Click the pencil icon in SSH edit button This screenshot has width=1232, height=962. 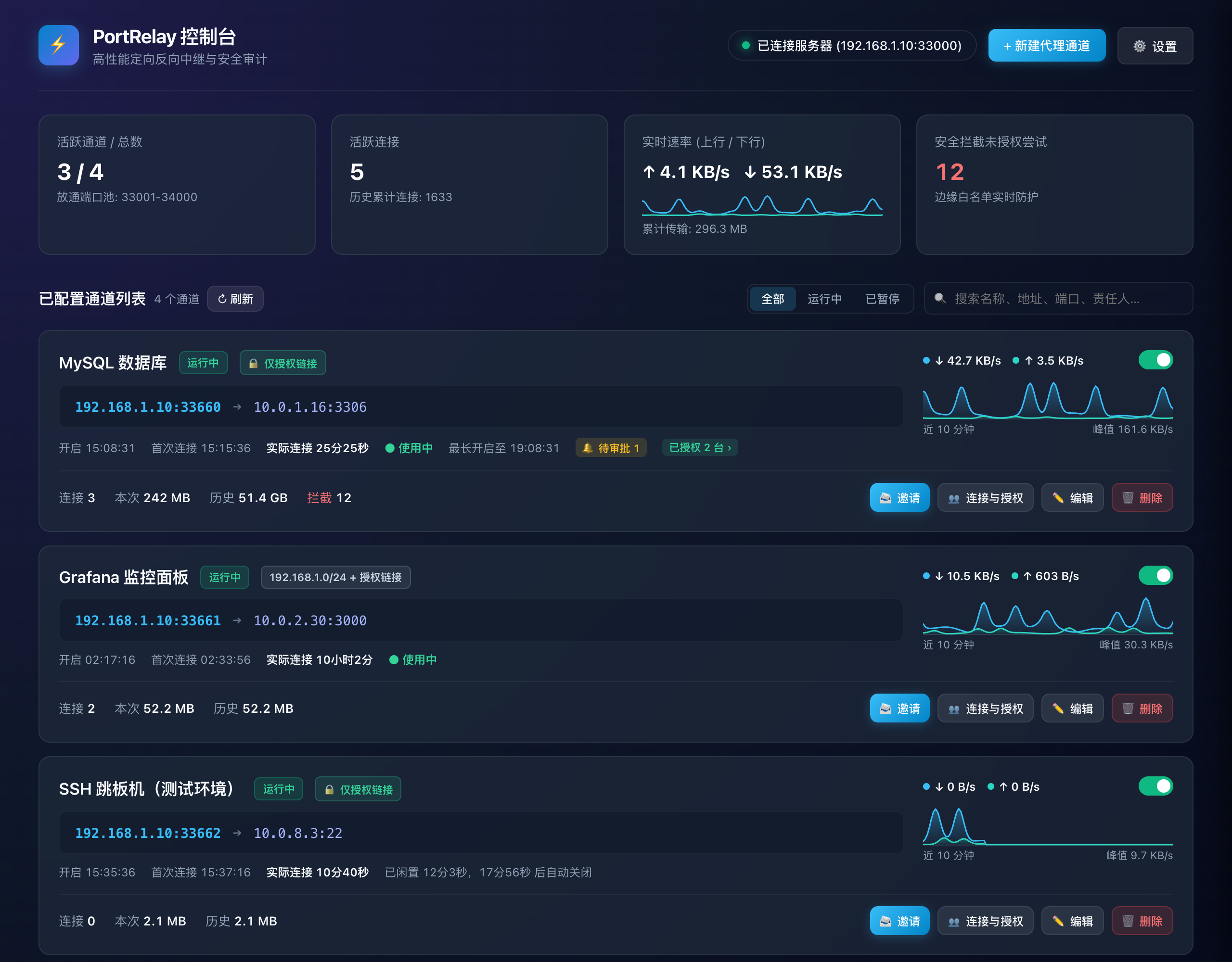click(x=1058, y=922)
